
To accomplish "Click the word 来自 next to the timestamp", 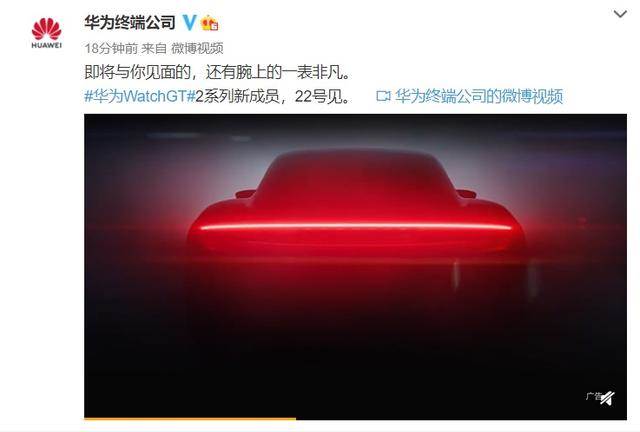I will coord(154,48).
